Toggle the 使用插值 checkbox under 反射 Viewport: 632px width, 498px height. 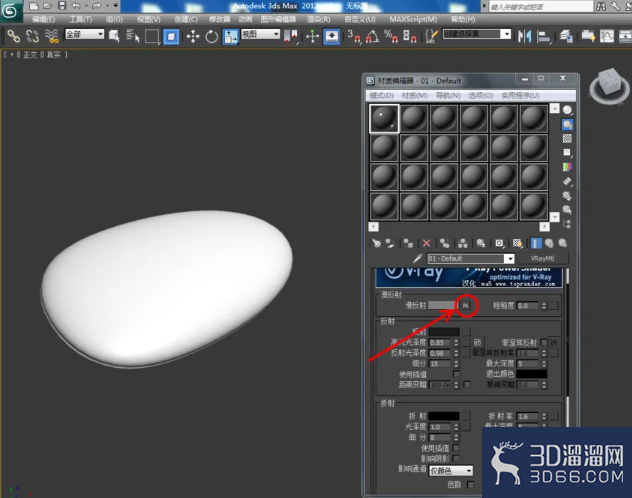[x=456, y=374]
